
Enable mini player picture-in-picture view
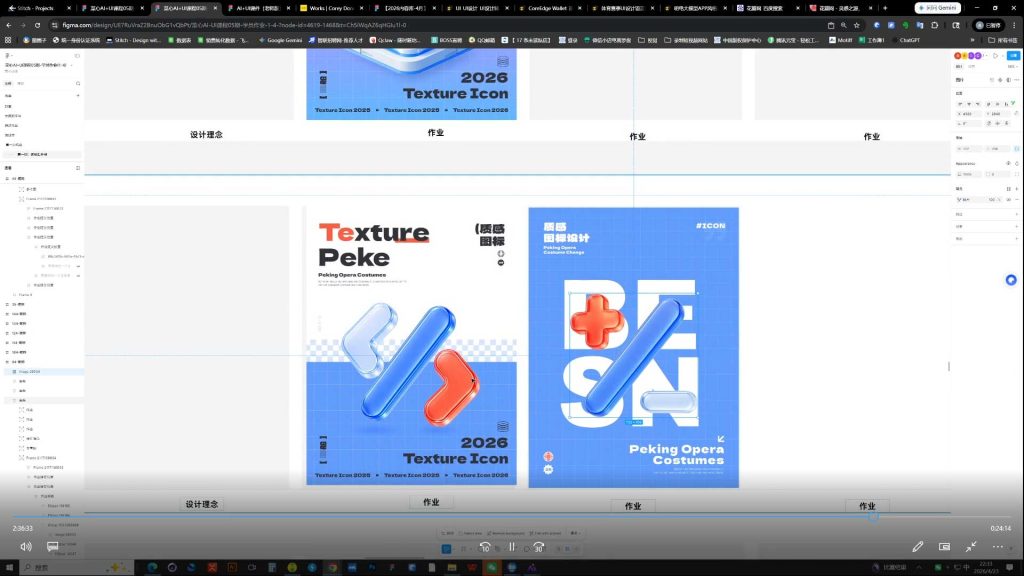(x=944, y=547)
